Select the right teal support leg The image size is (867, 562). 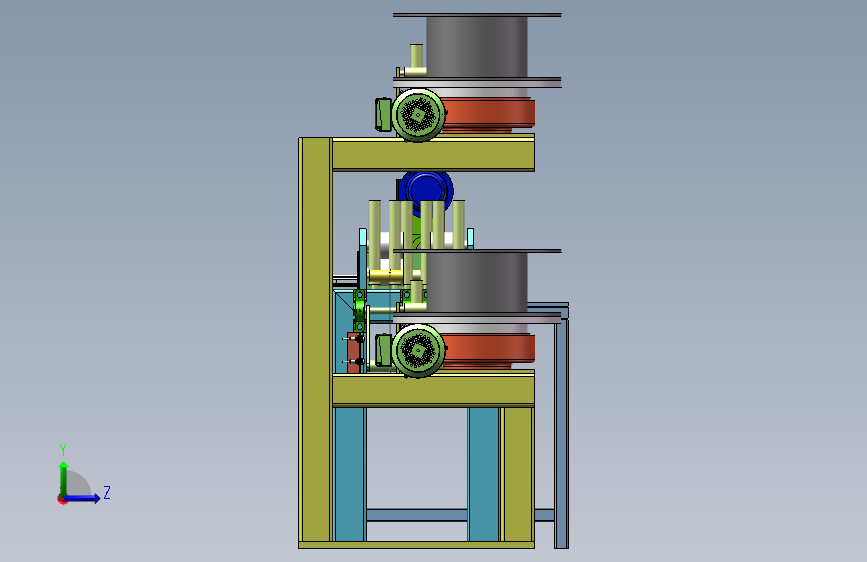click(x=483, y=474)
